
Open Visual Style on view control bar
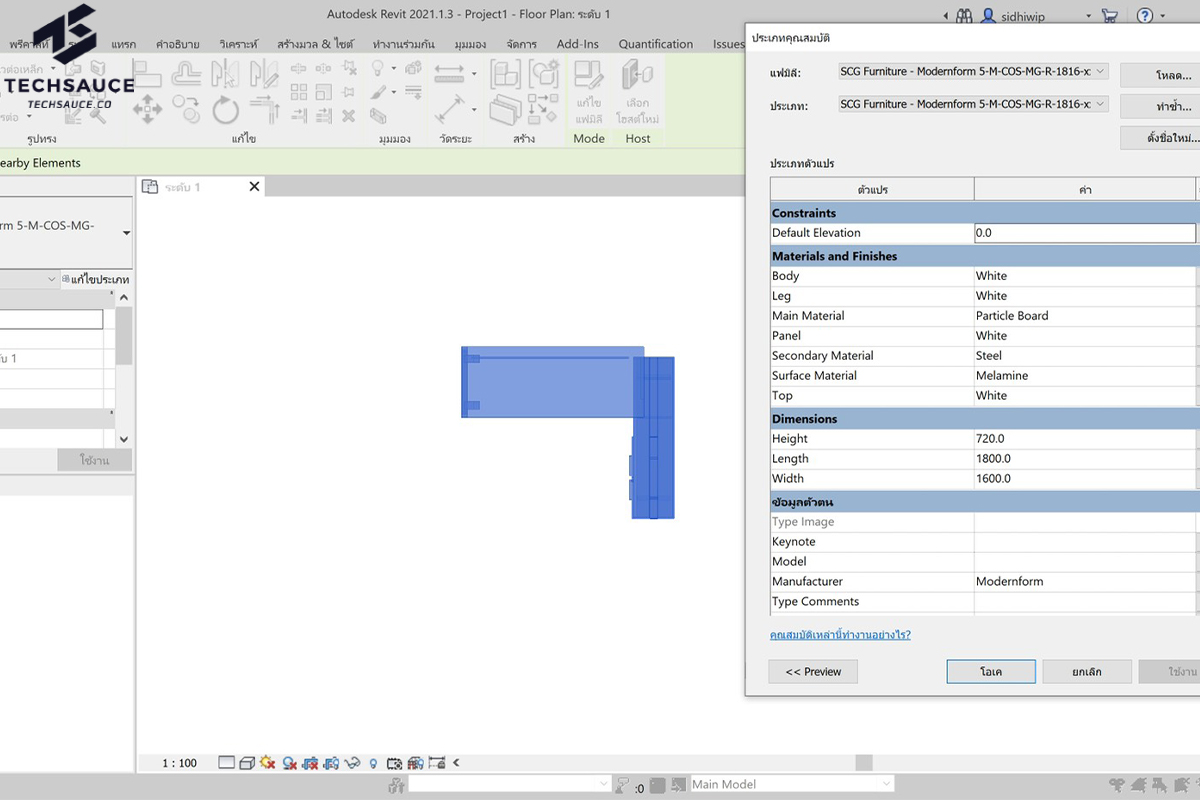(247, 763)
